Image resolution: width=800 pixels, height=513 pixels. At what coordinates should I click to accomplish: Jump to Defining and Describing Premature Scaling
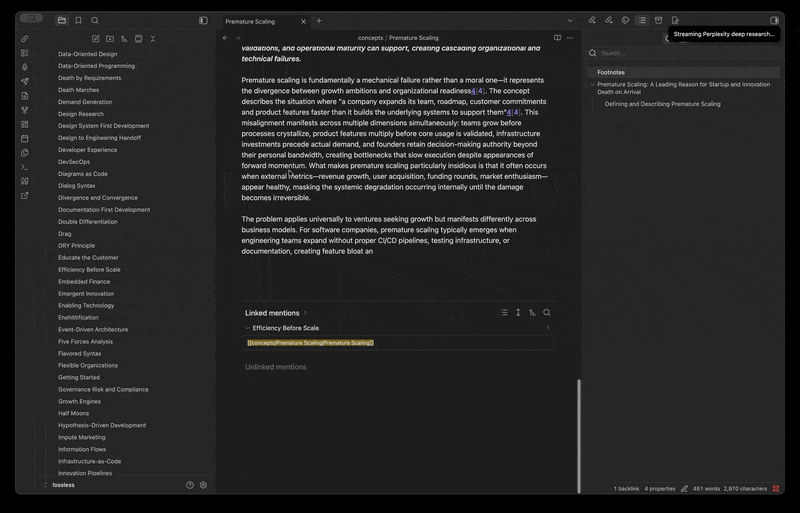pyautogui.click(x=662, y=104)
